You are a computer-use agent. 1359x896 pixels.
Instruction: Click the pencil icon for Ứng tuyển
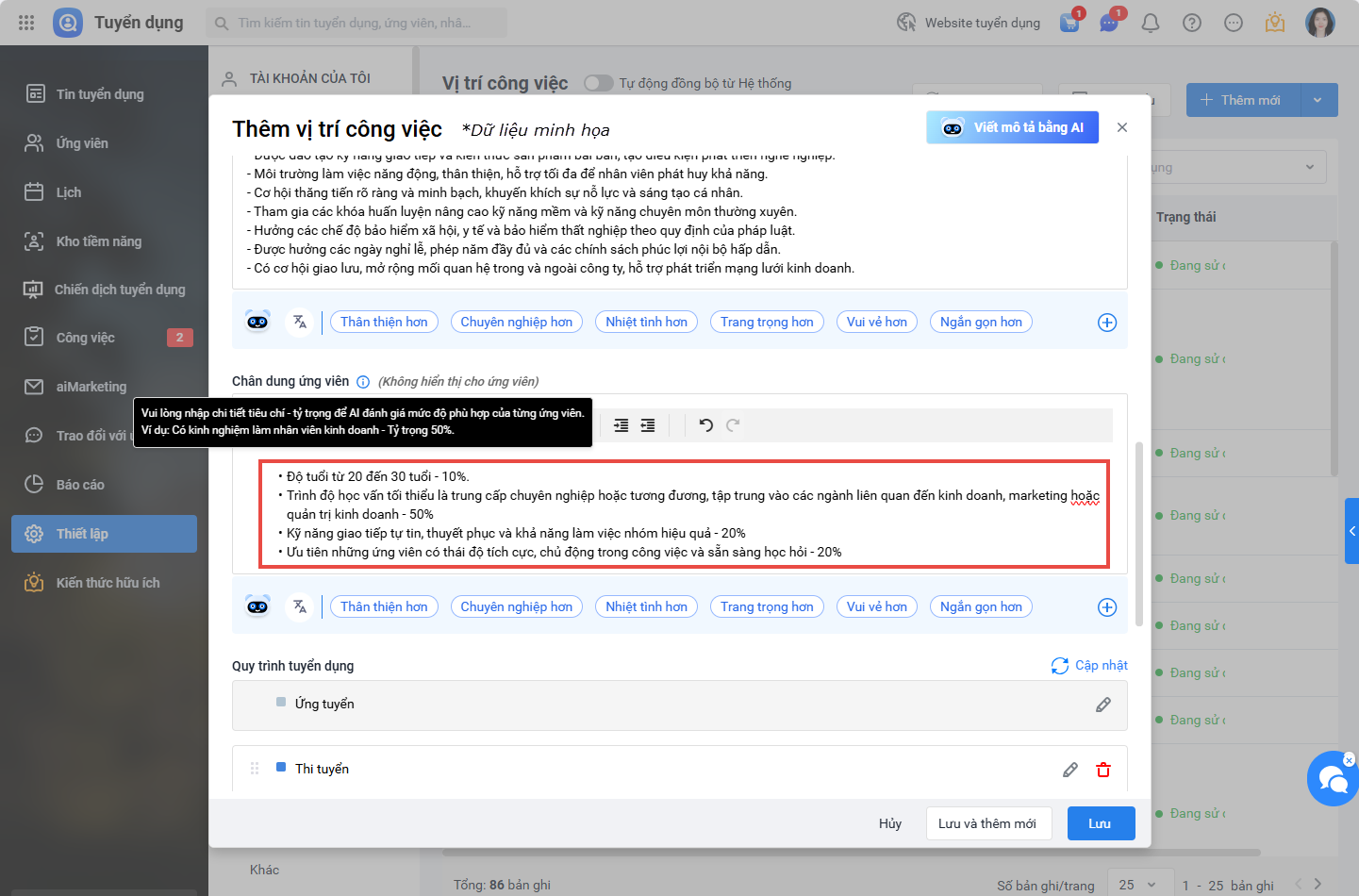click(x=1102, y=705)
